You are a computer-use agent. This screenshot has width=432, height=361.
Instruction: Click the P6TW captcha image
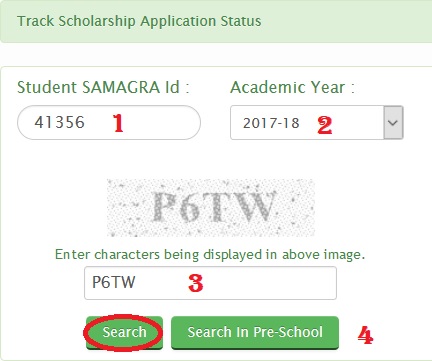coord(211,208)
